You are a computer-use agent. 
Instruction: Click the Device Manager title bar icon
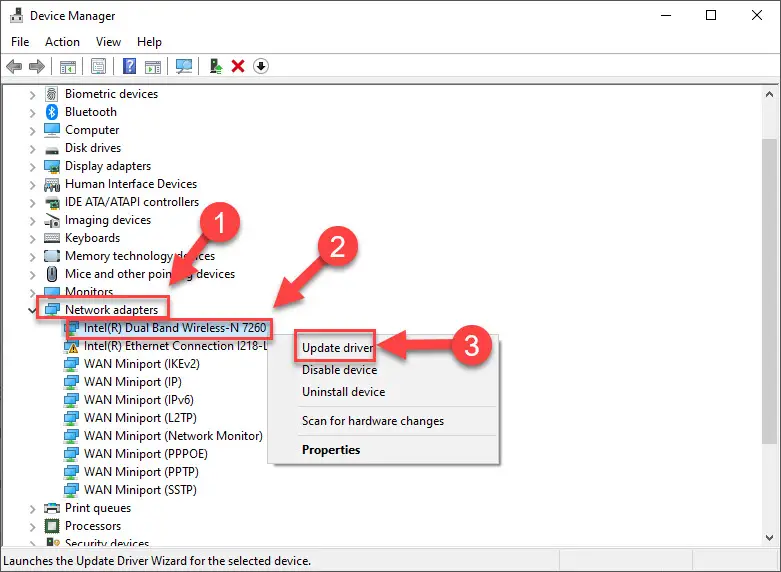click(x=16, y=15)
